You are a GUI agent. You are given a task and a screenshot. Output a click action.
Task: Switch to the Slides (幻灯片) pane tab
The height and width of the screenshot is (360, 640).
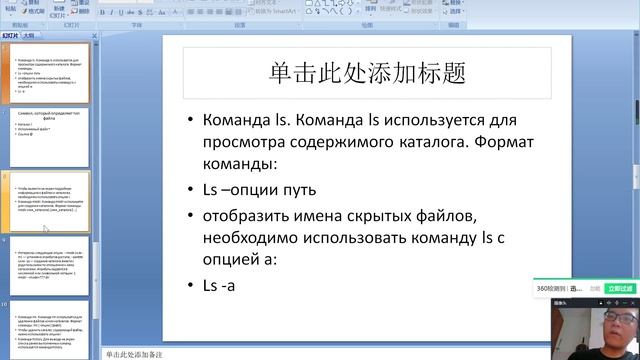tap(10, 36)
